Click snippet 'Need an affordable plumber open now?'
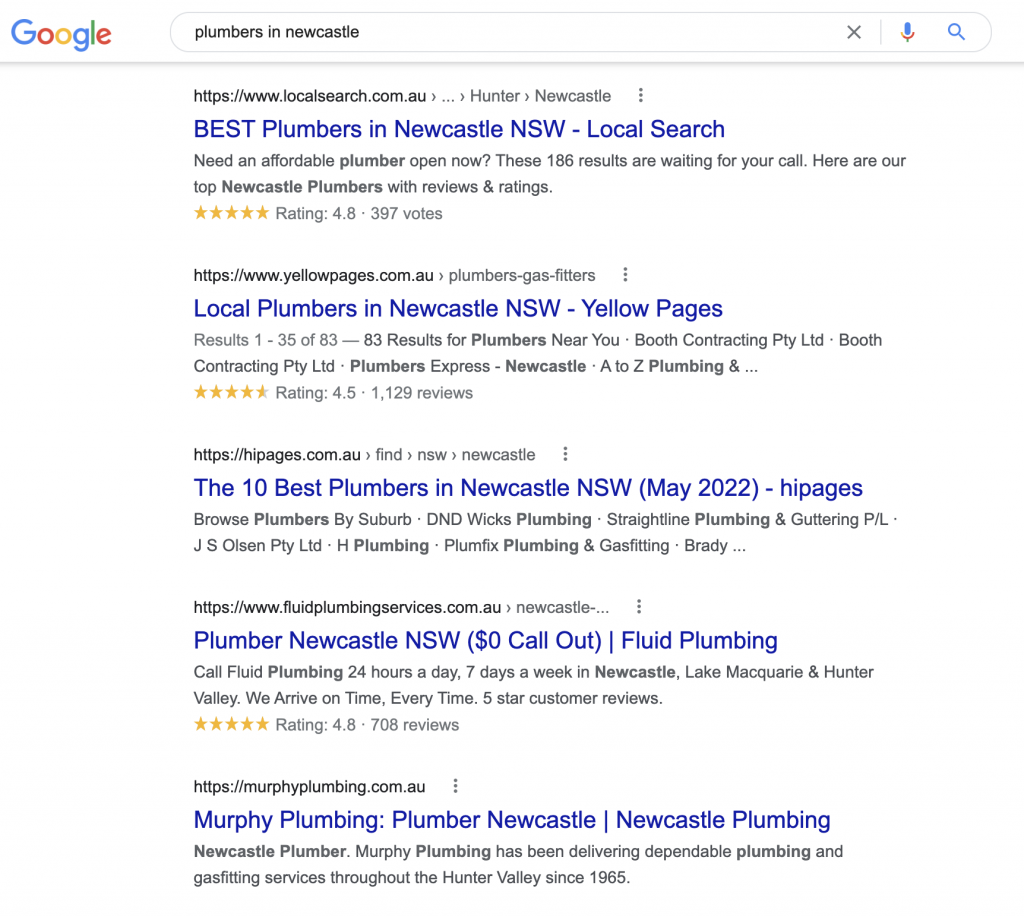The height and width of the screenshot is (917, 1024). 342,161
